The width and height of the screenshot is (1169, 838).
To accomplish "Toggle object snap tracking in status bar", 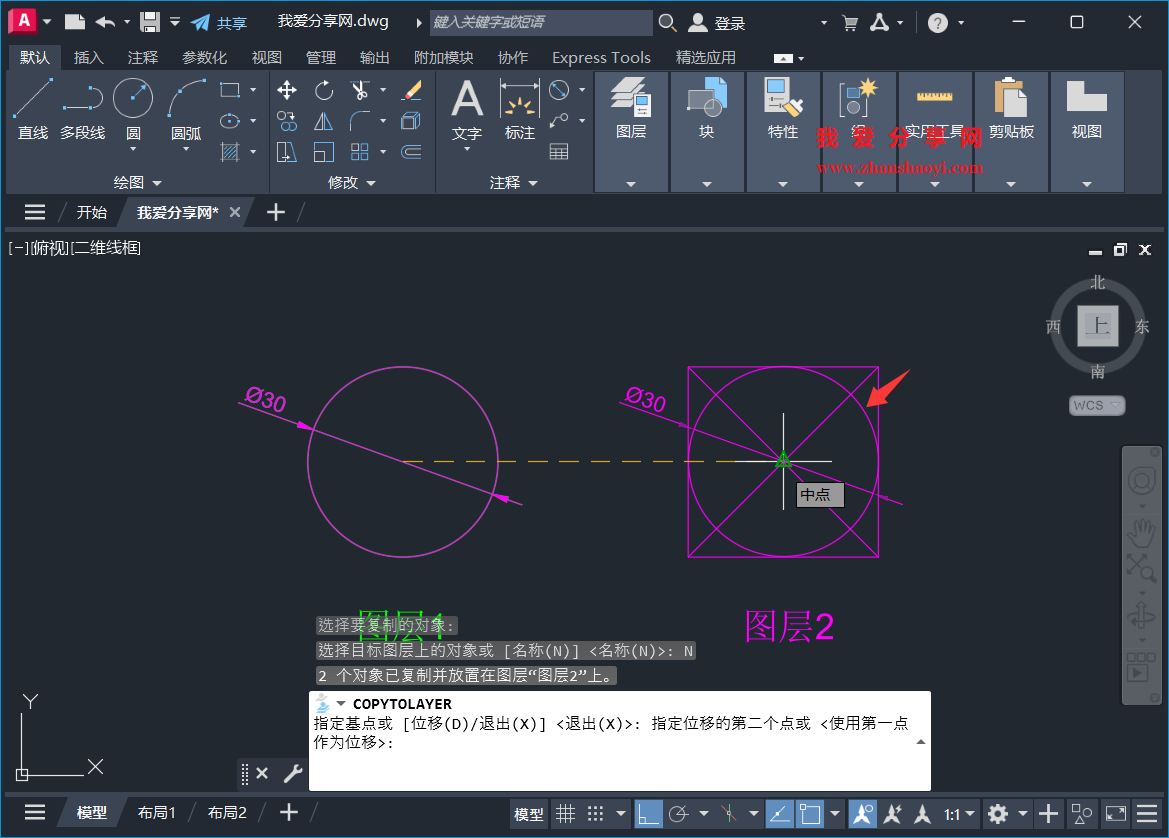I will pos(779,813).
